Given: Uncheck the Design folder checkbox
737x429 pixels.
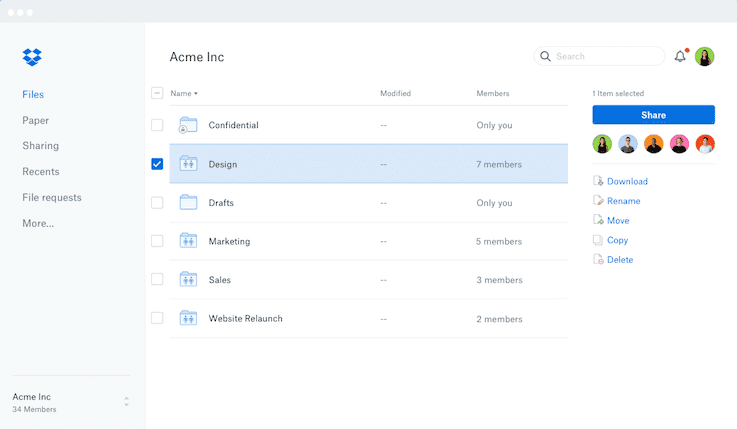Looking at the screenshot, I should pos(157,164).
